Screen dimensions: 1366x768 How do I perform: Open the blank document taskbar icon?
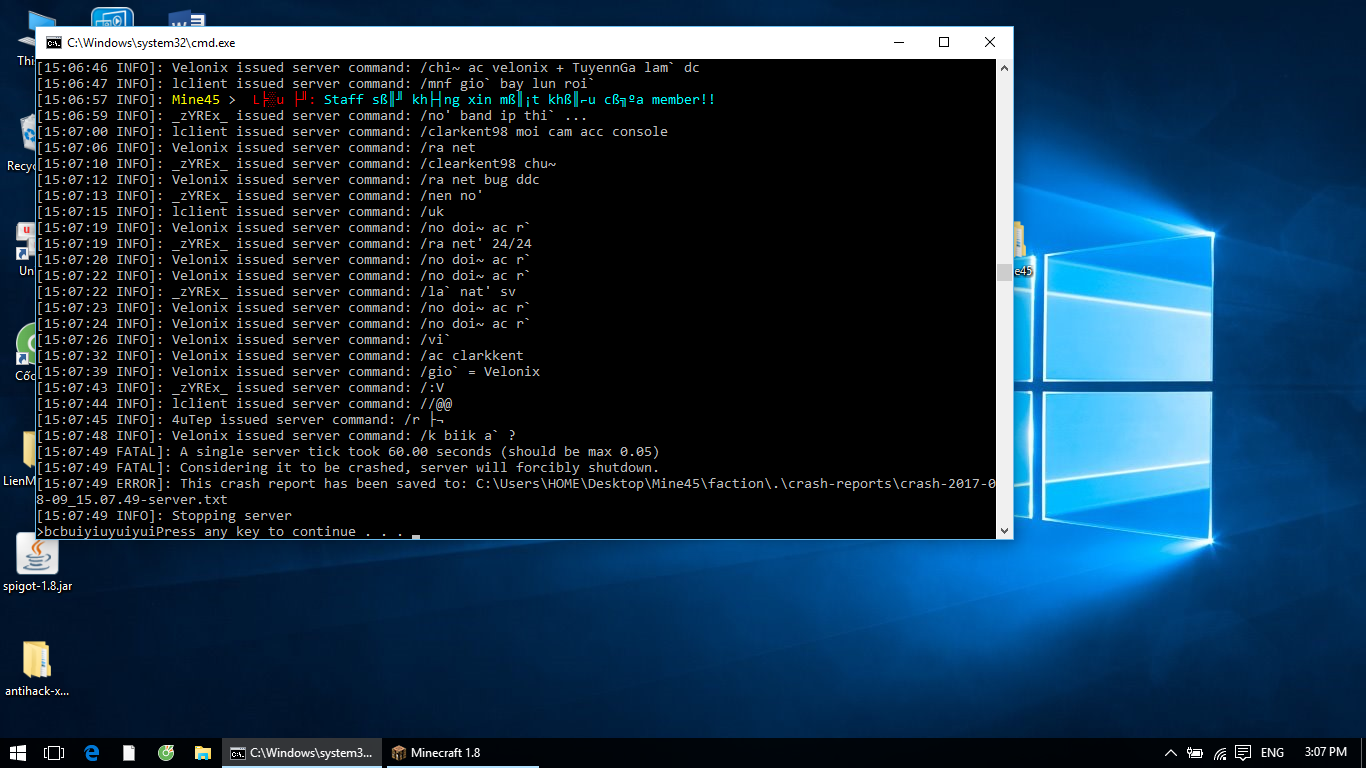coord(129,753)
